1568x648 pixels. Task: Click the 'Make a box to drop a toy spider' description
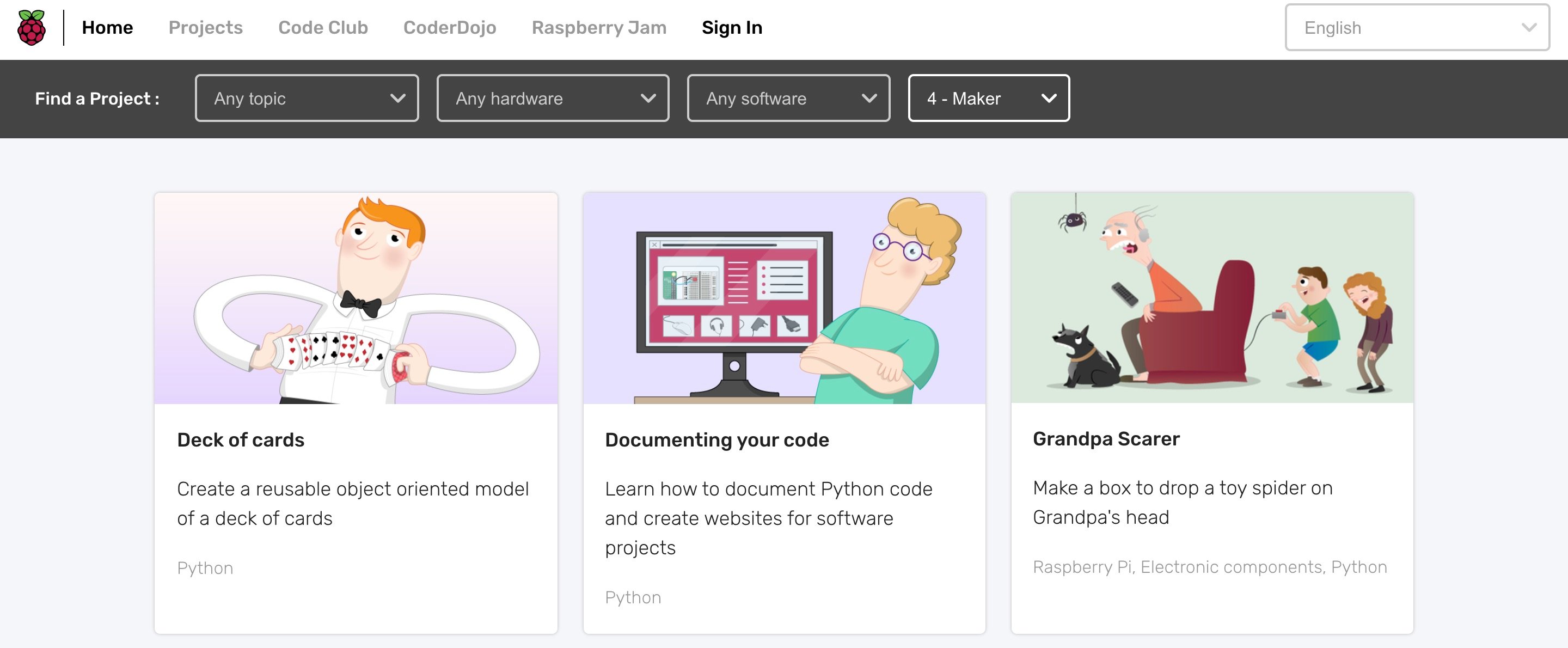(1183, 502)
